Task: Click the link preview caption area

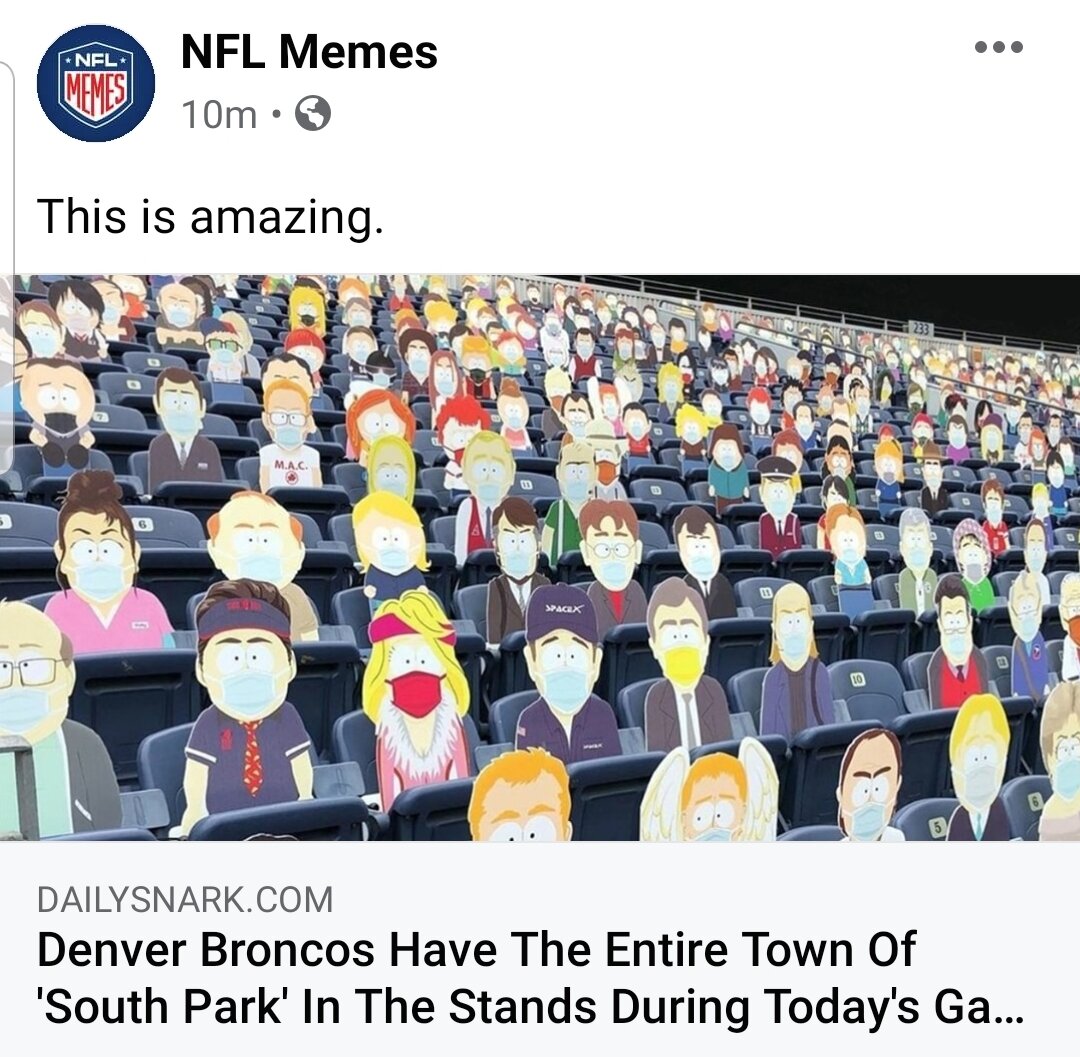Action: (x=540, y=949)
